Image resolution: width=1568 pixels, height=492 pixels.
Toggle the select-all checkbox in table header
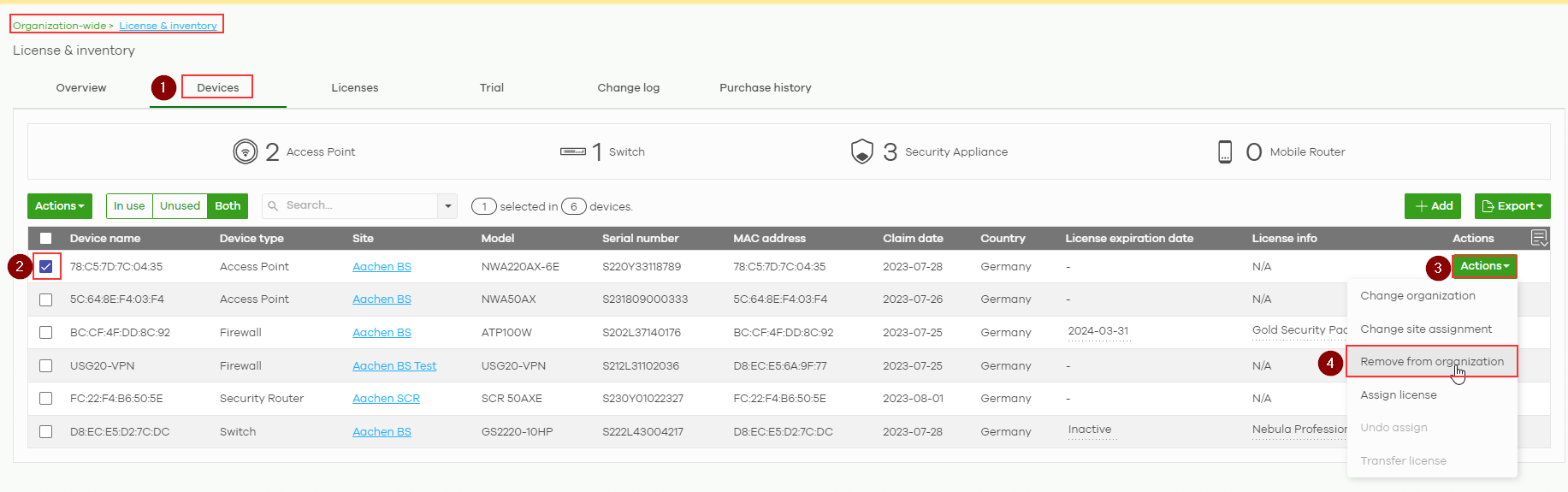point(46,239)
